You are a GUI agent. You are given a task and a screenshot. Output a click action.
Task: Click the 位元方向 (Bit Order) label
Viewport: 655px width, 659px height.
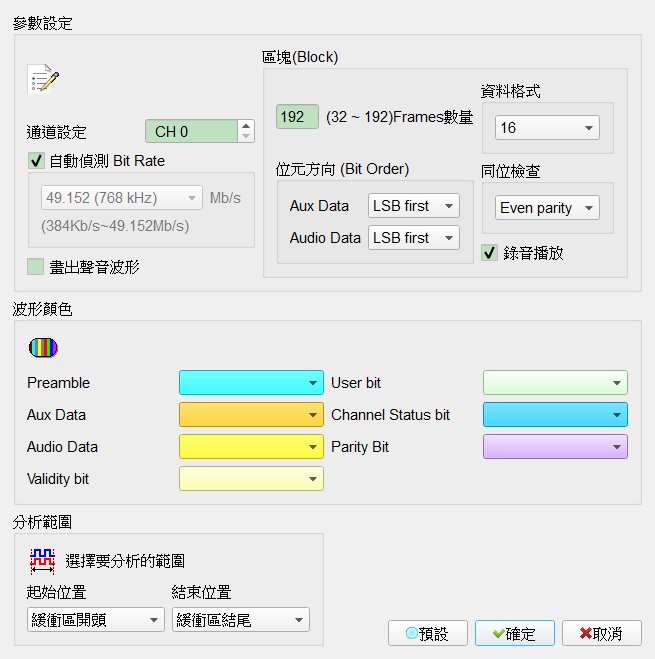click(343, 169)
